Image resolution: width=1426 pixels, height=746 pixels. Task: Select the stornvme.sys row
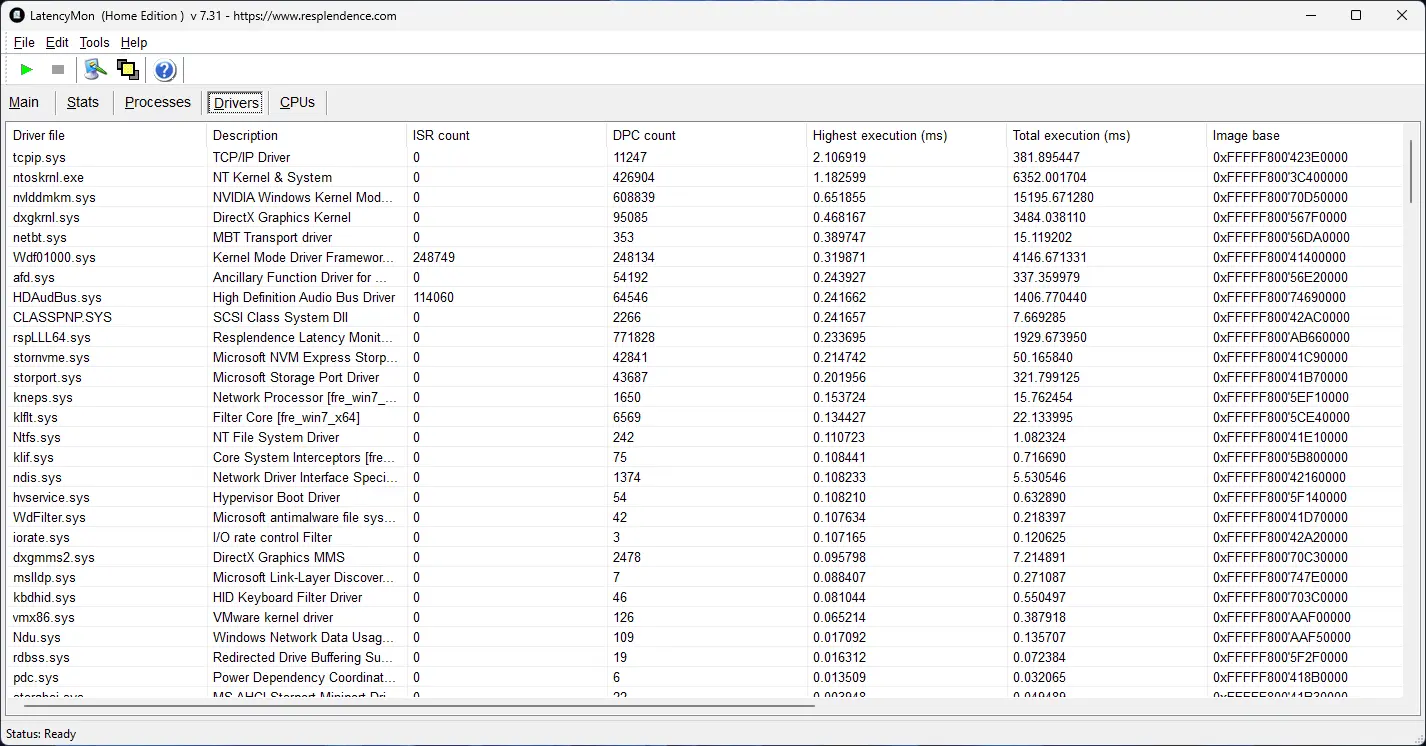[x=705, y=357]
